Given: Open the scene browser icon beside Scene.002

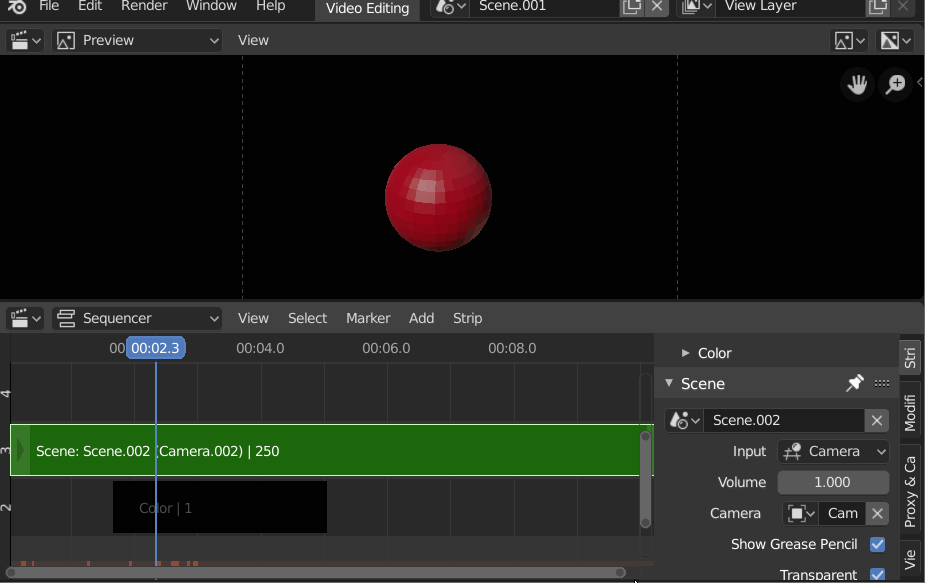Looking at the screenshot, I should click(684, 420).
